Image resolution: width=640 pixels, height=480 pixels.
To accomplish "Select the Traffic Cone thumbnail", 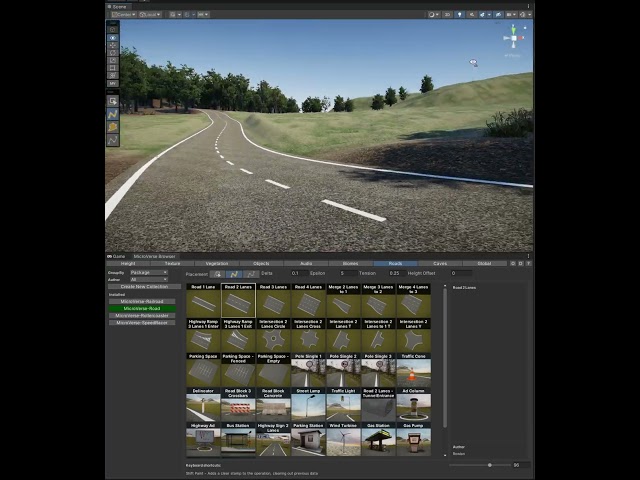I will [413, 370].
